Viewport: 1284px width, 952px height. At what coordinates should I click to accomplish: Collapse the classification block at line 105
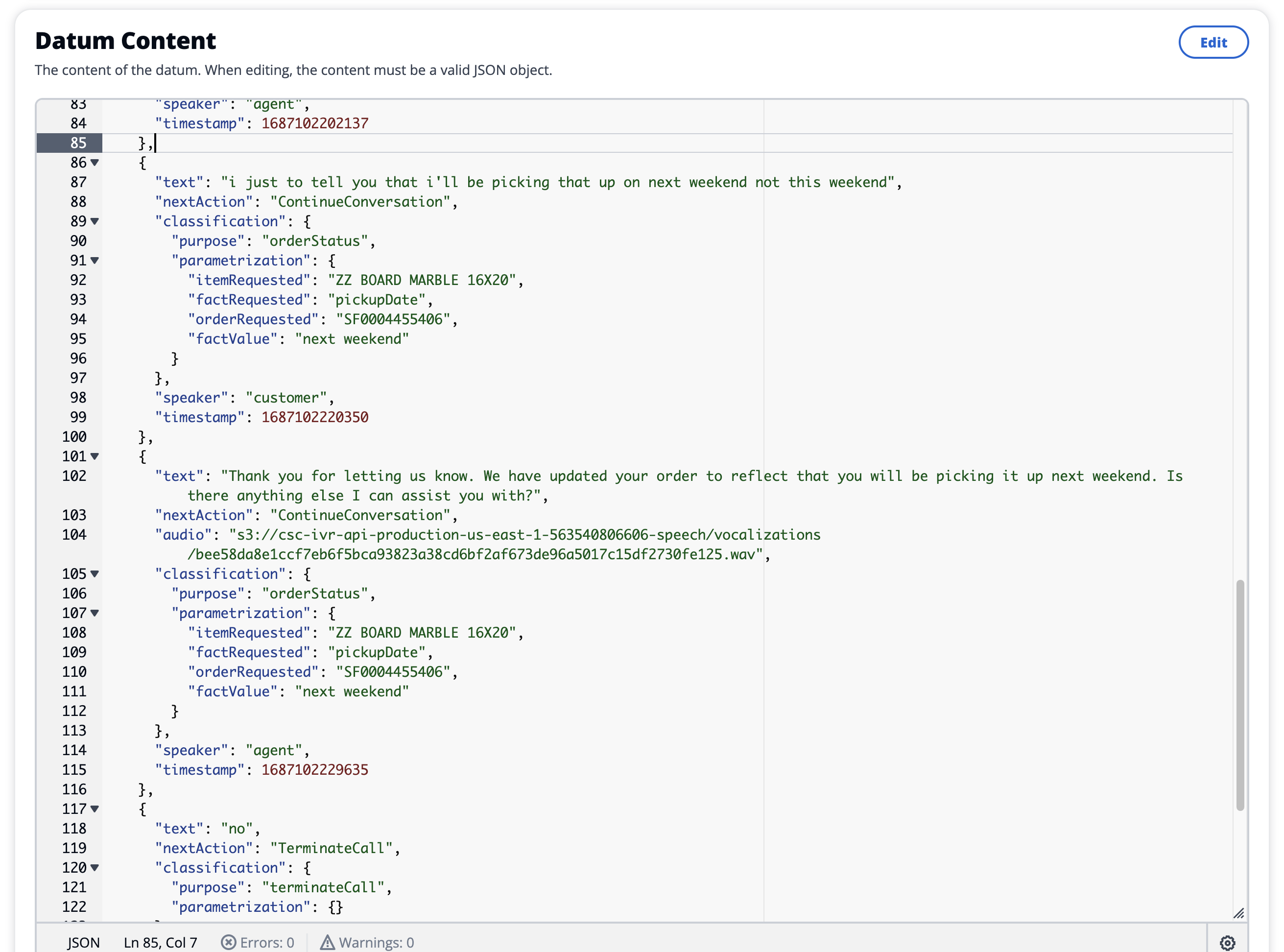pos(95,574)
